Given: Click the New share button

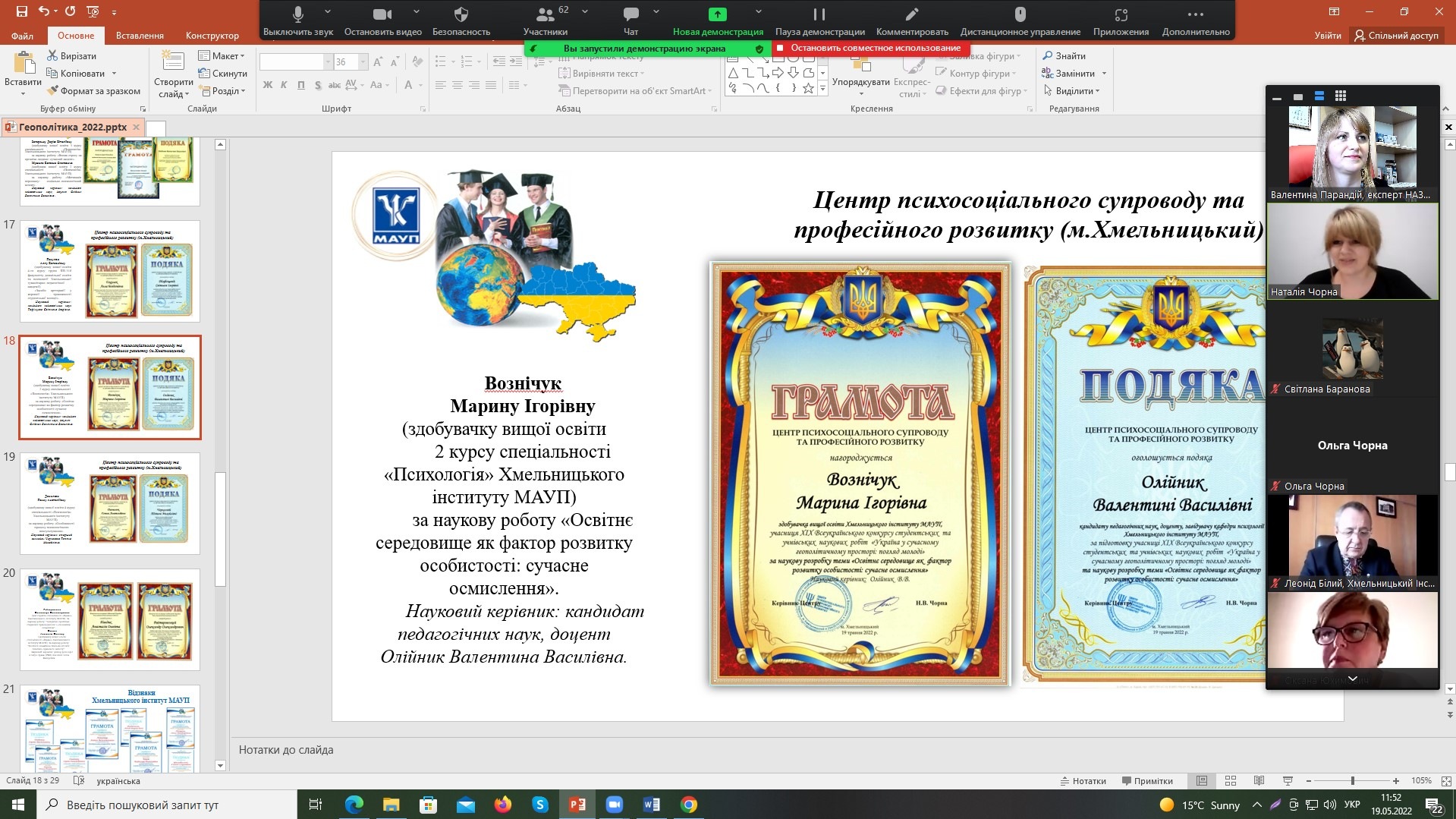Looking at the screenshot, I should click(x=717, y=14).
